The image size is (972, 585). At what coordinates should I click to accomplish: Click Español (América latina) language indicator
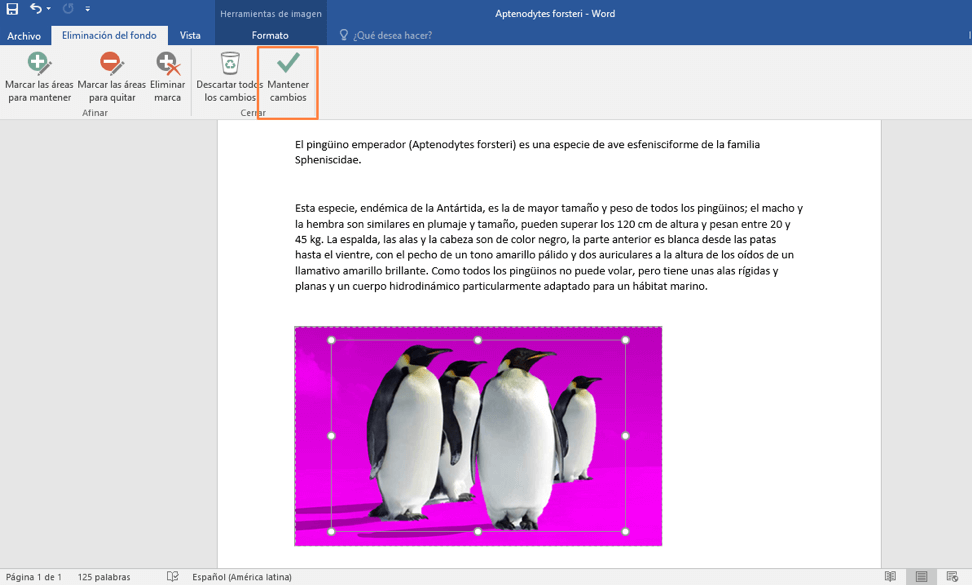pos(242,577)
